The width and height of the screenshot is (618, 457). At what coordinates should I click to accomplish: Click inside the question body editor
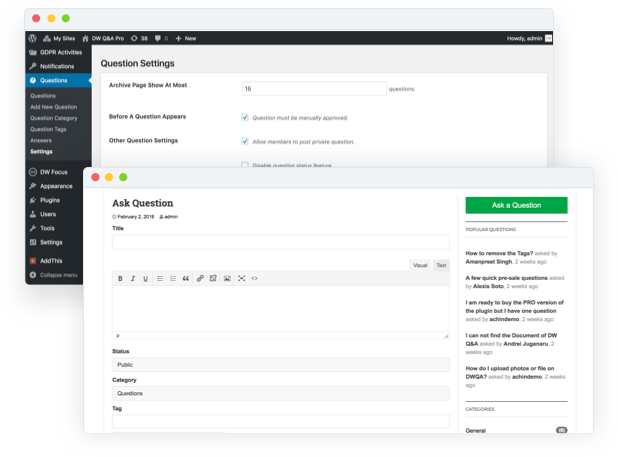tap(281, 308)
